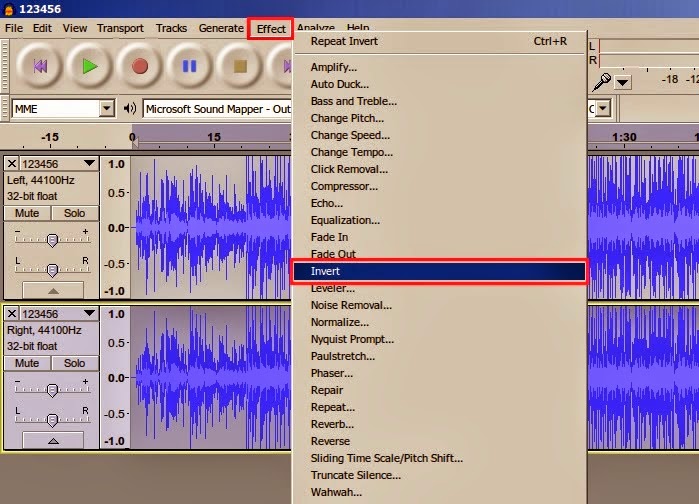Viewport: 699px width, 504px height.
Task: Select Phaser... effect
Action: [x=439, y=373]
